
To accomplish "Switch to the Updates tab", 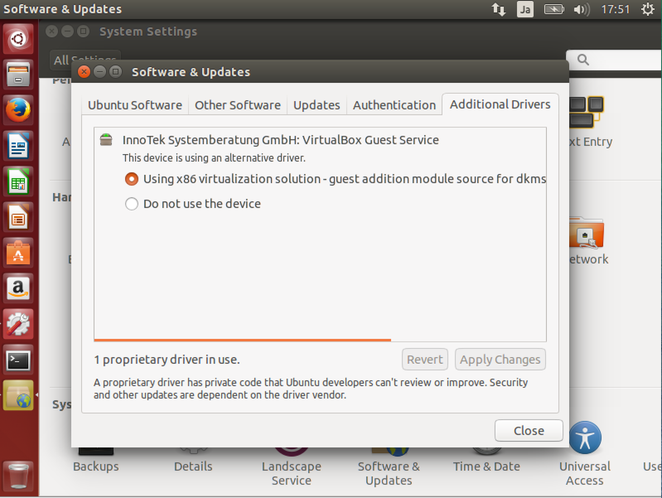I will (x=317, y=105).
